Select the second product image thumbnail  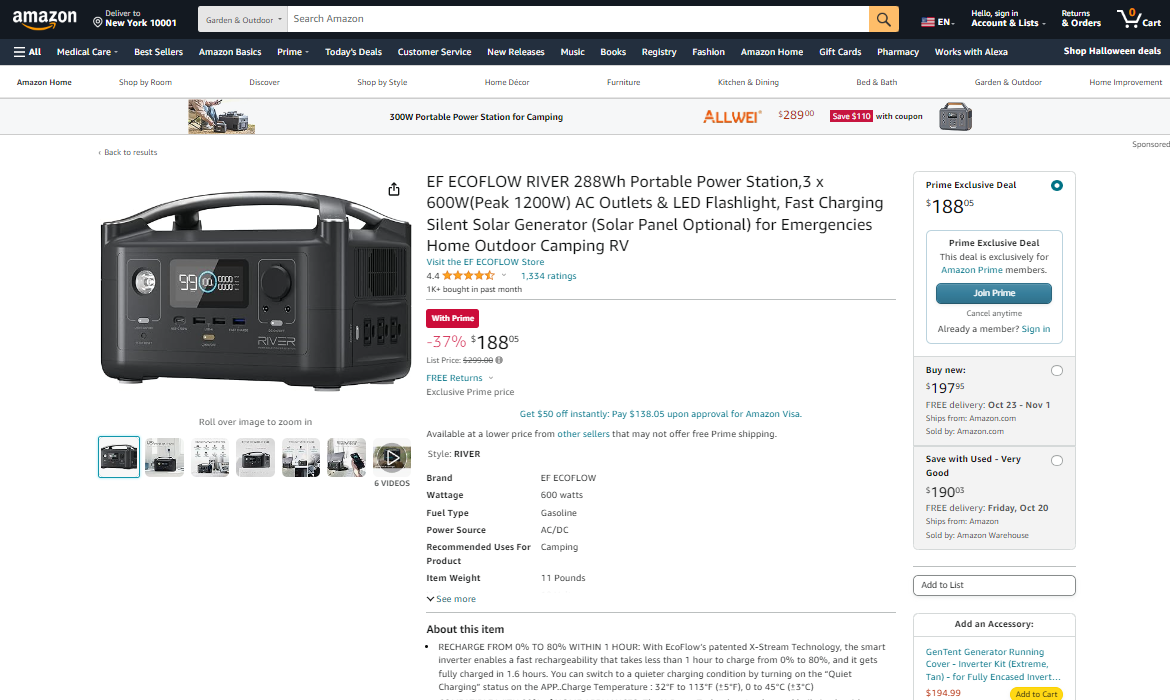[x=164, y=457]
